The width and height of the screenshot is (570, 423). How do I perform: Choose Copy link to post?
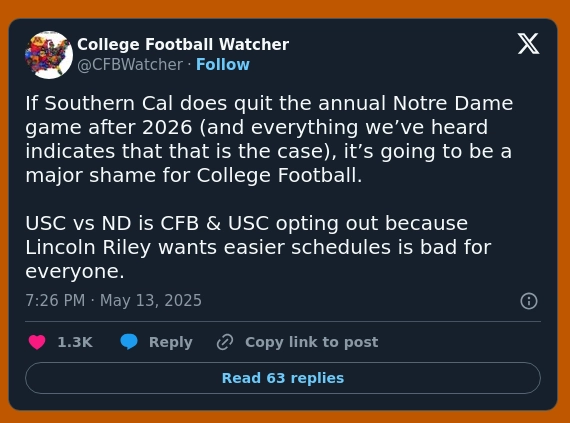(x=312, y=342)
